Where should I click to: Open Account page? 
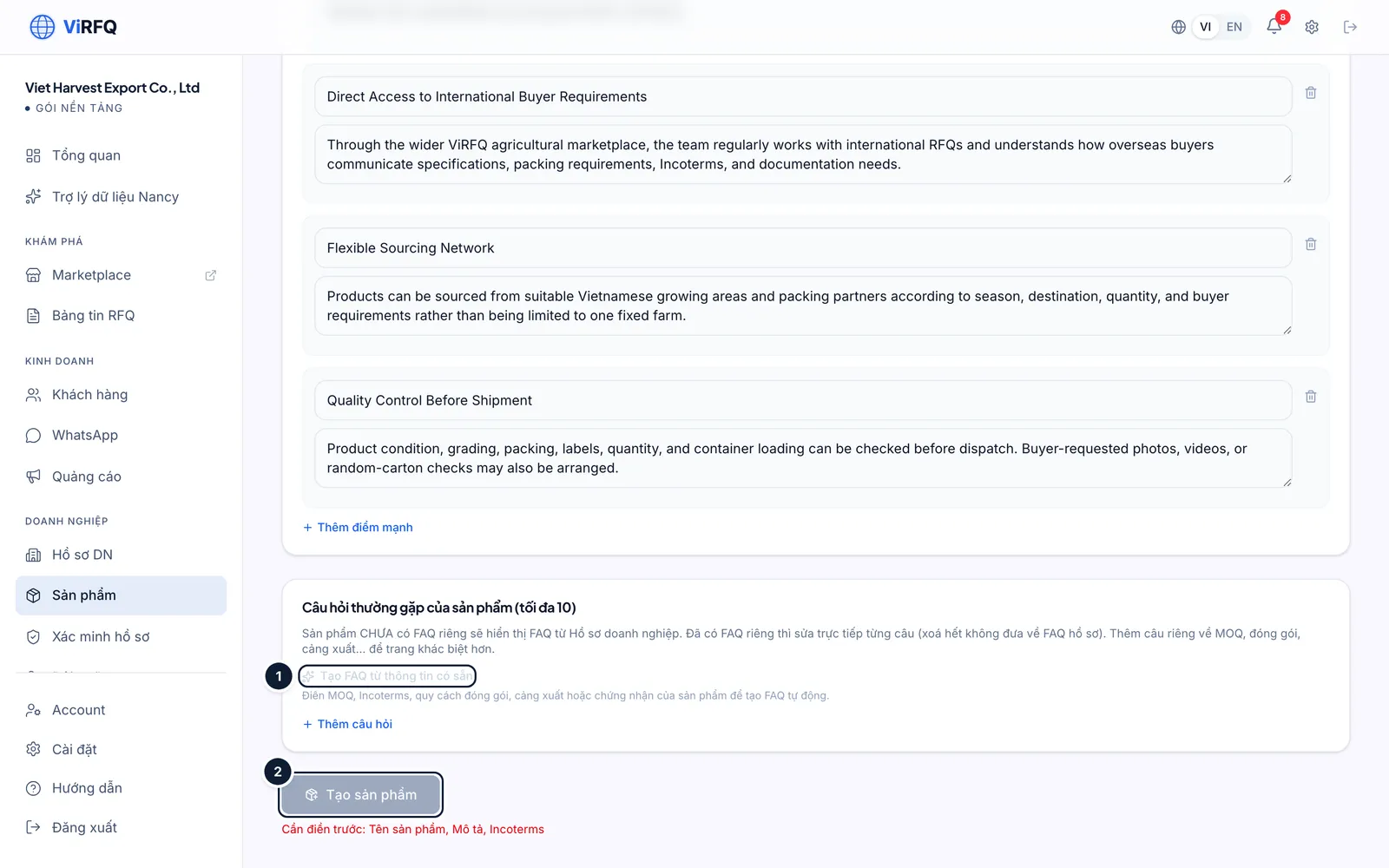tap(121, 710)
